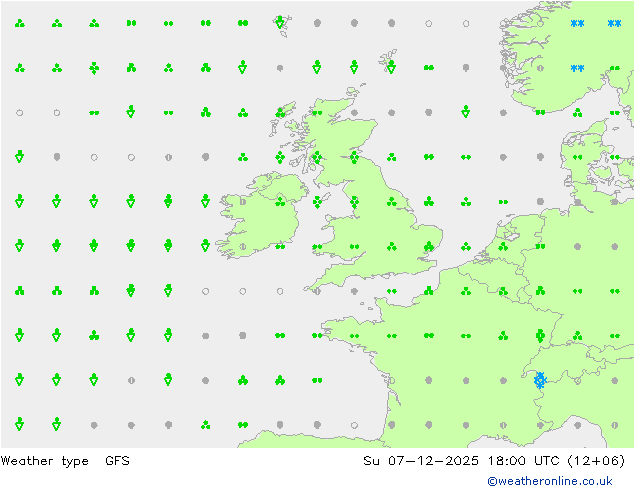Click the rain symbol over the Netherlands
The height and width of the screenshot is (490, 634).
(503, 246)
